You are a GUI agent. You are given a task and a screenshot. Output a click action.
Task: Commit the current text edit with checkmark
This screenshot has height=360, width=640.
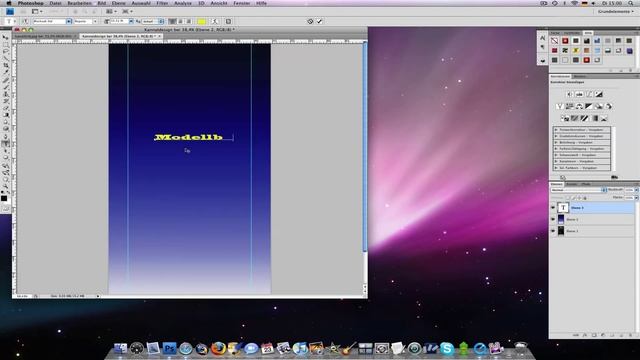319,21
